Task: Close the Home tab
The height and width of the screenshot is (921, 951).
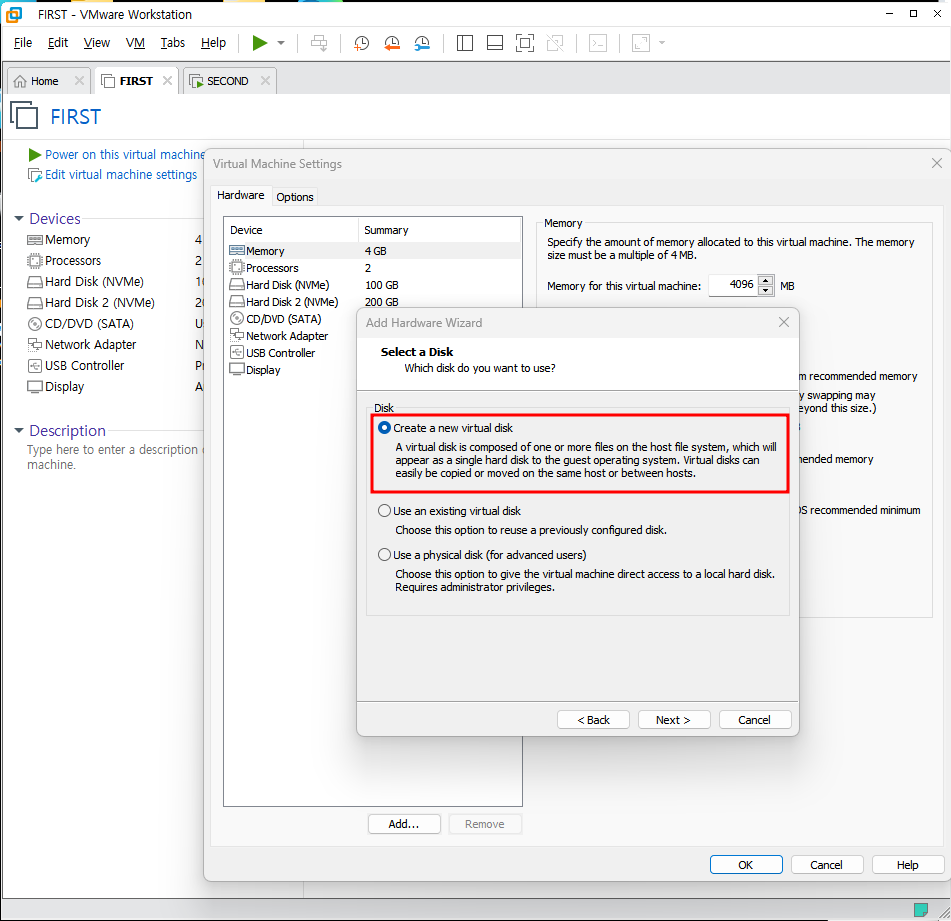Action: tap(79, 81)
